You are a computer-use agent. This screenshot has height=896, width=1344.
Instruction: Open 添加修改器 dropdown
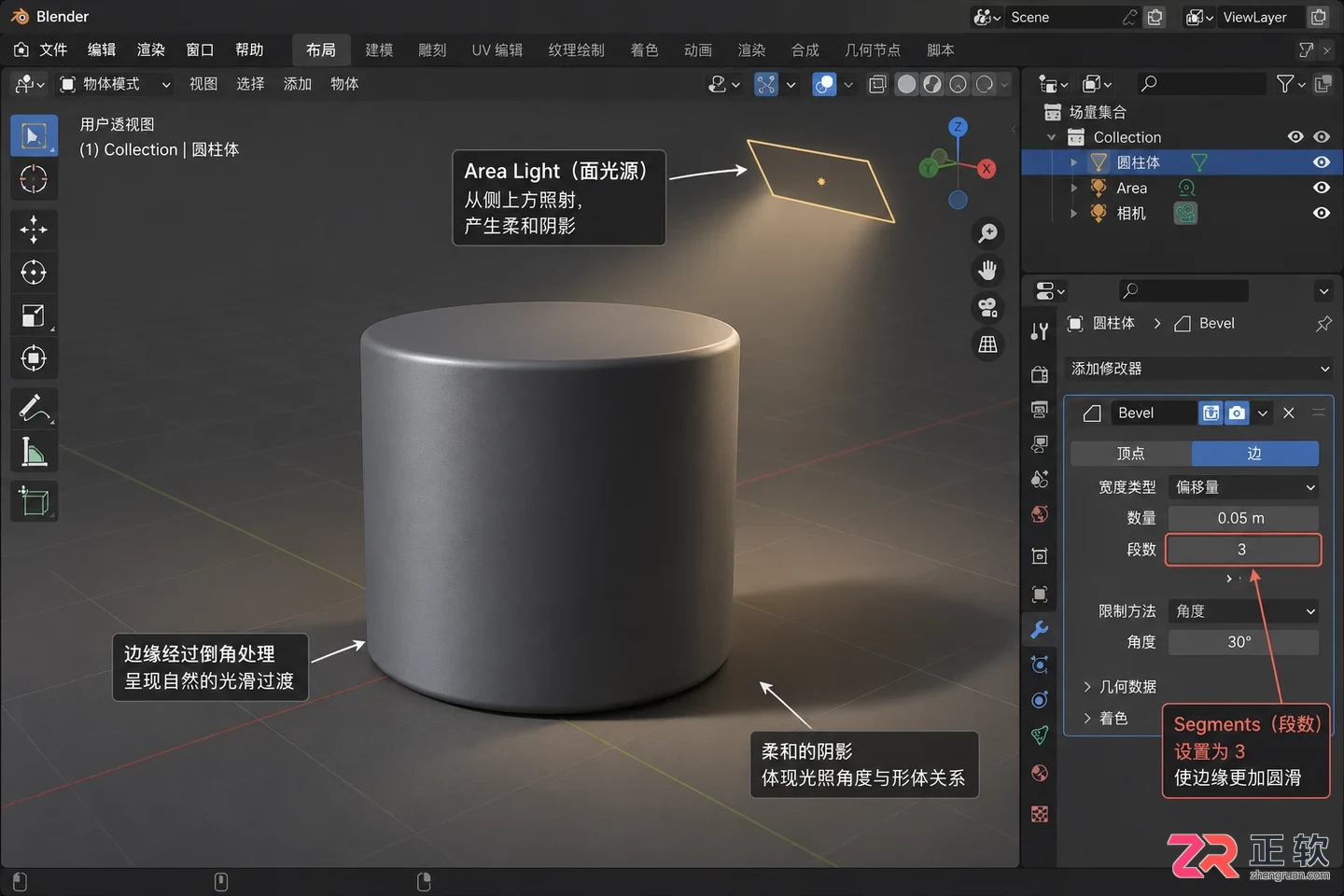pyautogui.click(x=1199, y=369)
